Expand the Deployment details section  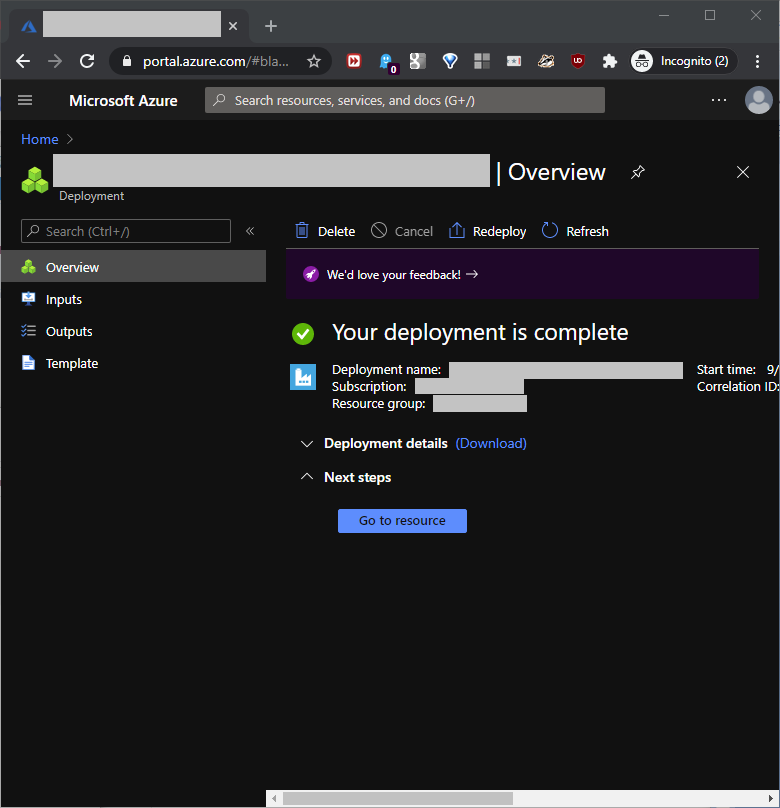374,444
